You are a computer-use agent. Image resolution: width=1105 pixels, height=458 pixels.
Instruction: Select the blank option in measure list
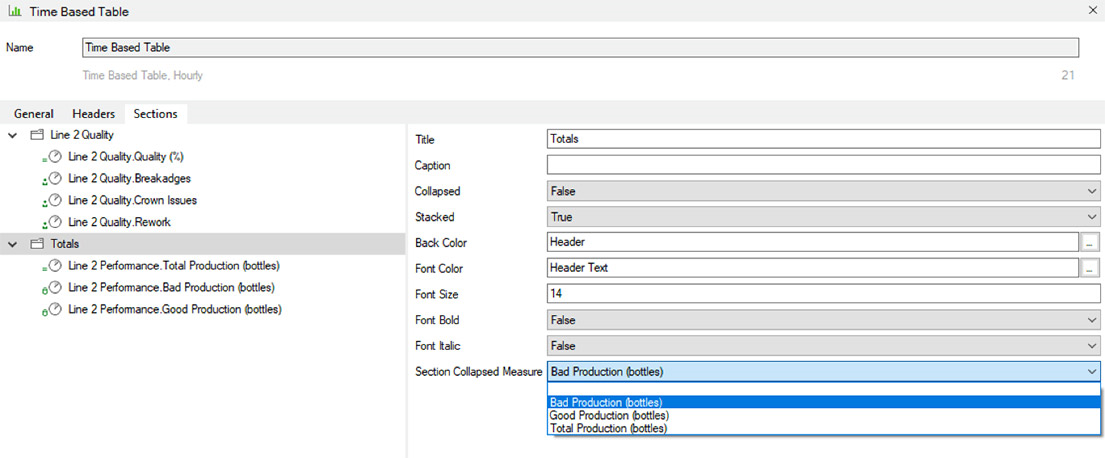click(x=823, y=390)
